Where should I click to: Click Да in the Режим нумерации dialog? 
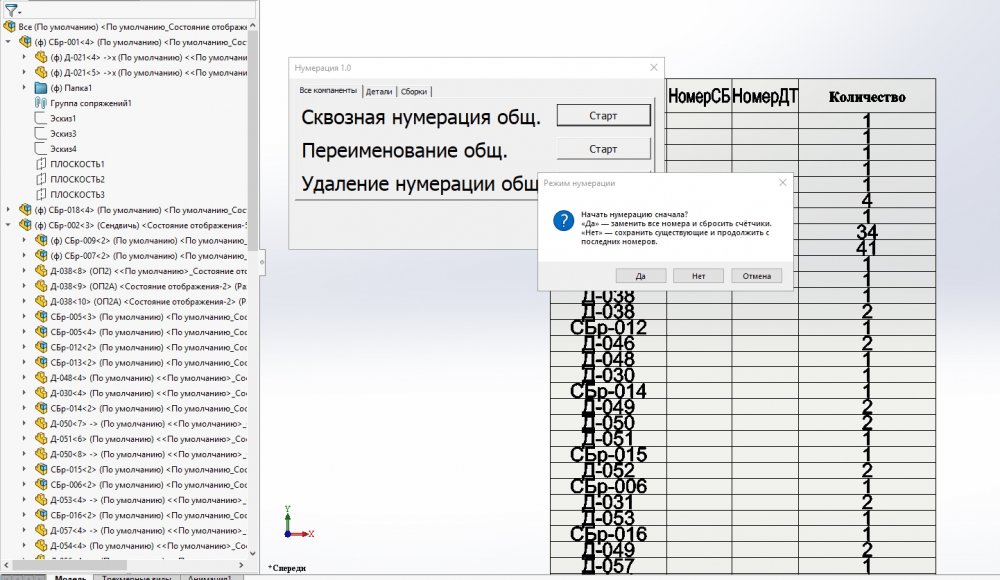coord(640,276)
